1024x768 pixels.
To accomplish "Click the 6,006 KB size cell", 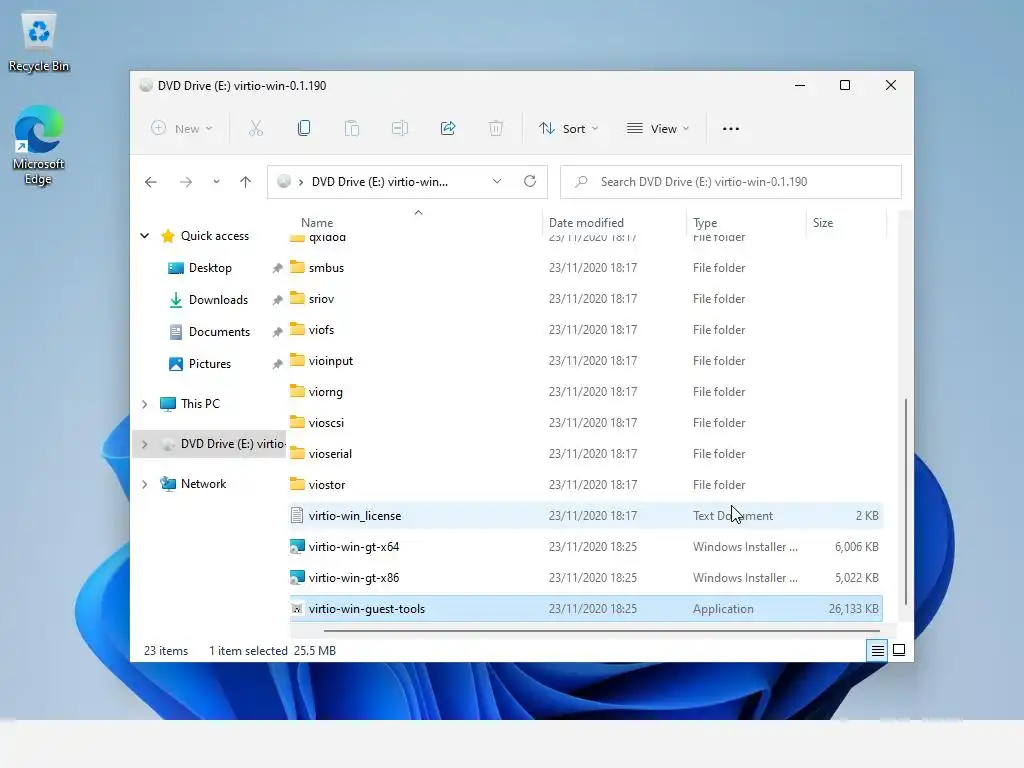I will coord(856,547).
